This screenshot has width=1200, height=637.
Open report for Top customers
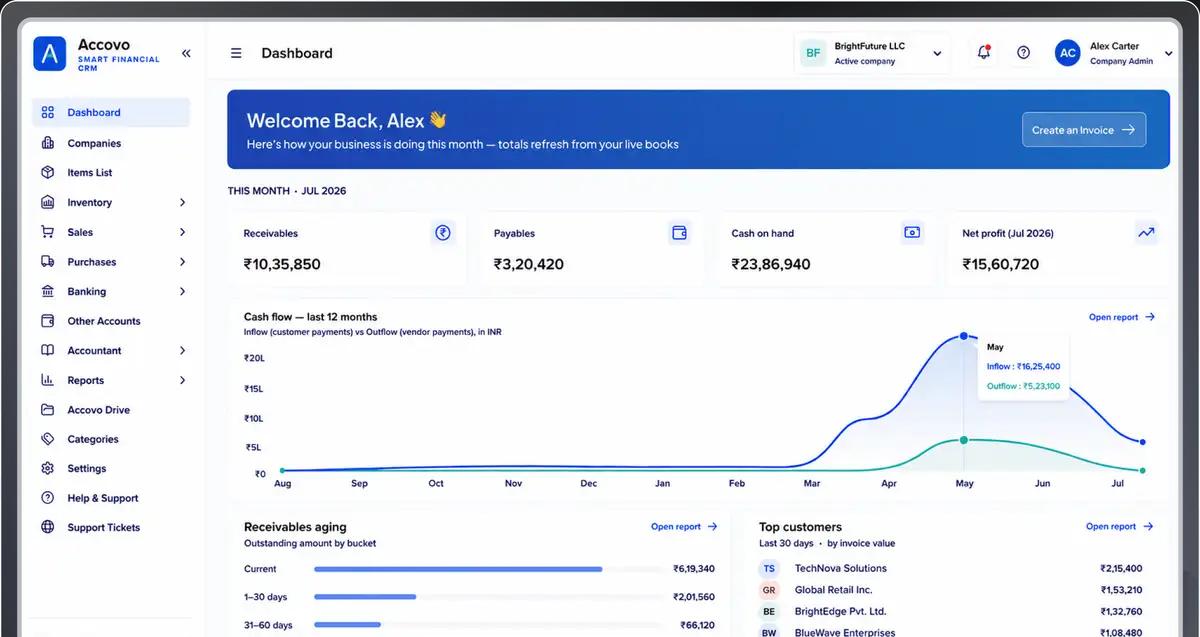pos(1119,526)
